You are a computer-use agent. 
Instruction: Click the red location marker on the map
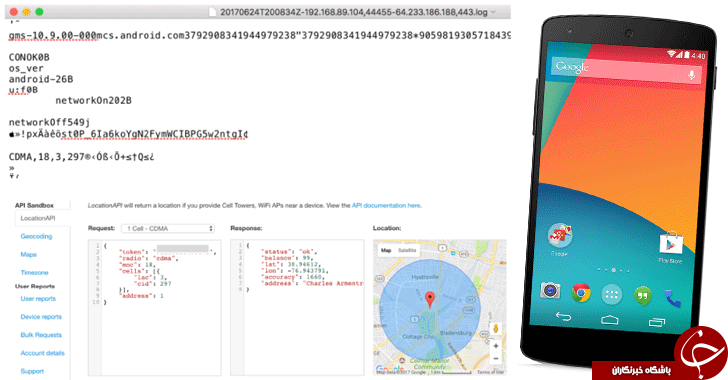pyautogui.click(x=430, y=300)
